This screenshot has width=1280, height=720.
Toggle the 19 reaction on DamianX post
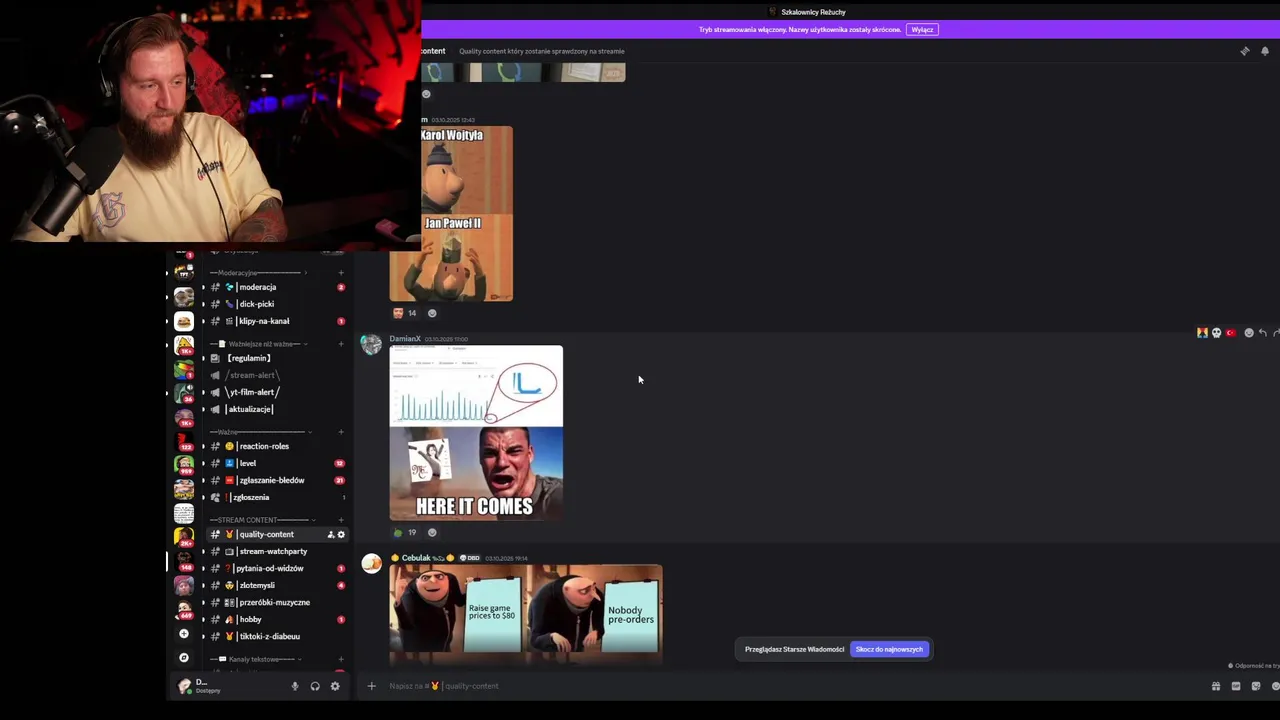tap(405, 532)
